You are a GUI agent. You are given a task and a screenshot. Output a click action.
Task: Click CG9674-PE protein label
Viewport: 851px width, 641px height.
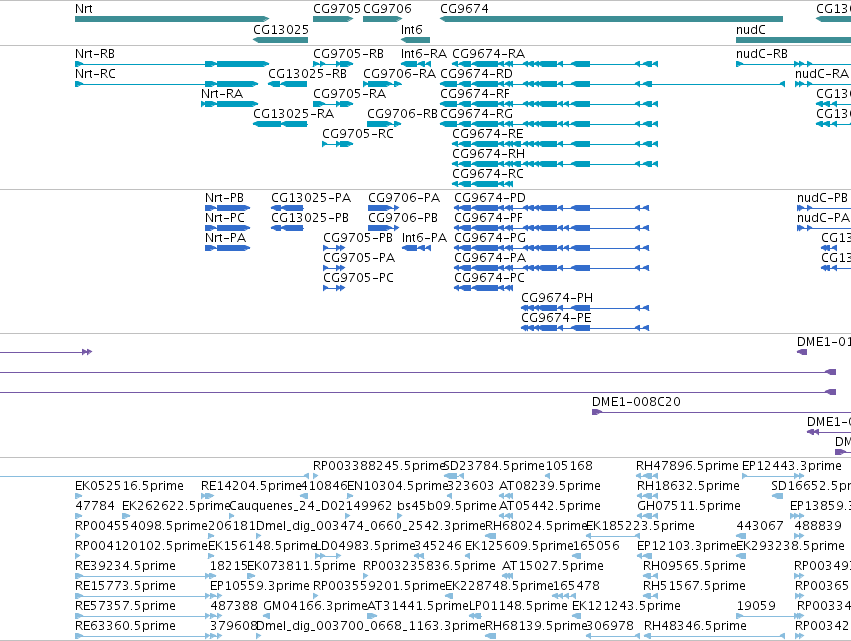point(556,318)
